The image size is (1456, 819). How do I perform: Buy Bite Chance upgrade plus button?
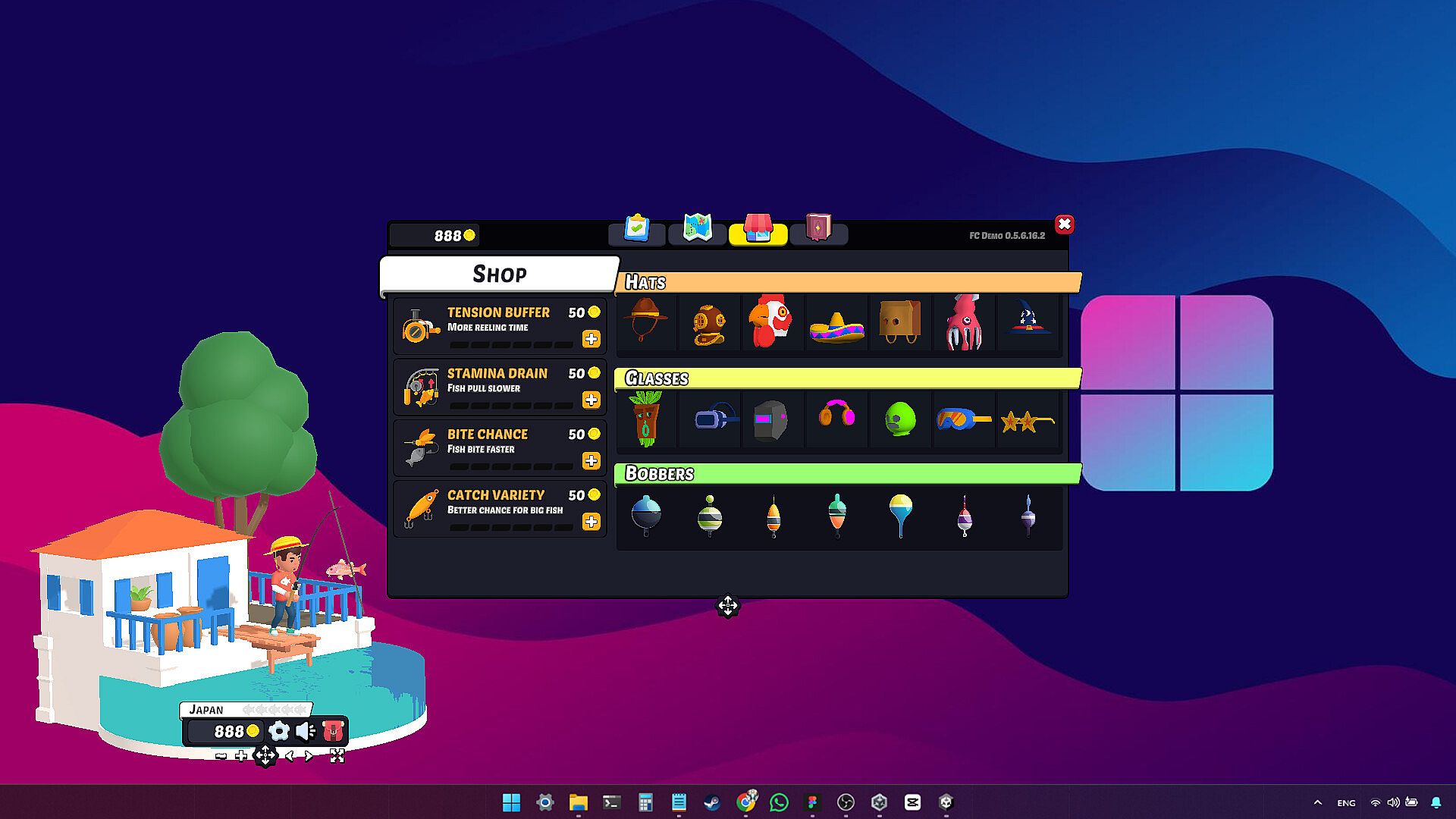coord(591,461)
